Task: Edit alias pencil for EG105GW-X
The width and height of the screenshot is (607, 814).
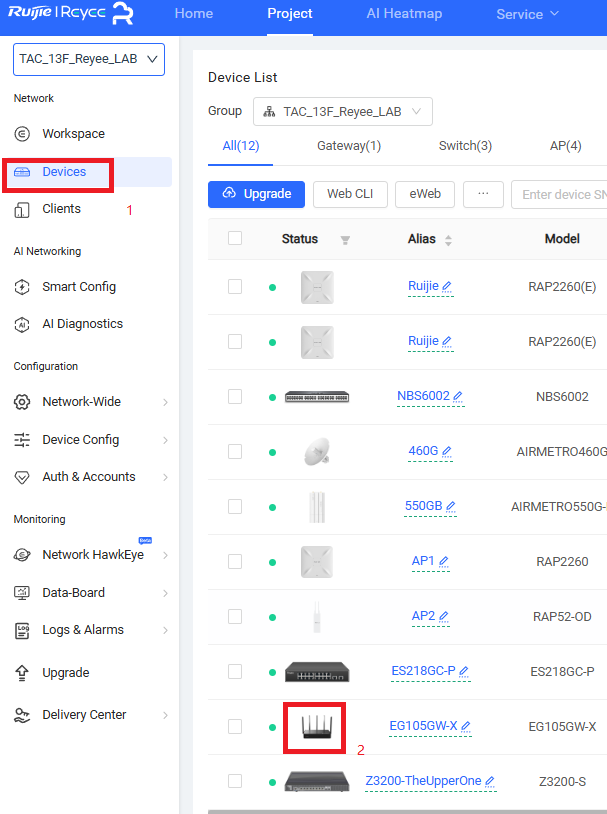Action: (466, 726)
